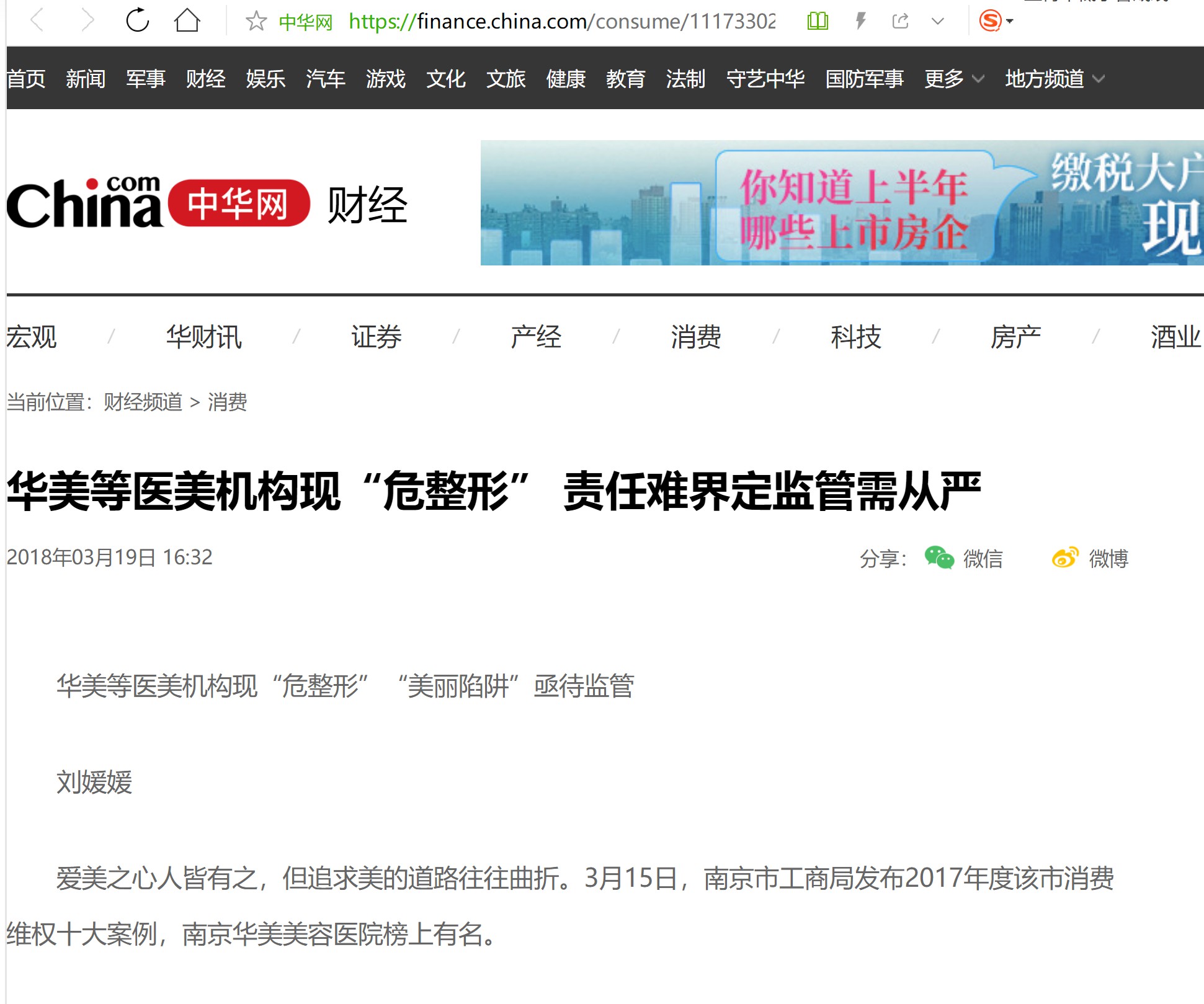1204x1004 pixels.
Task: Expand the 地方频道 dropdown menu
Action: point(1055,79)
